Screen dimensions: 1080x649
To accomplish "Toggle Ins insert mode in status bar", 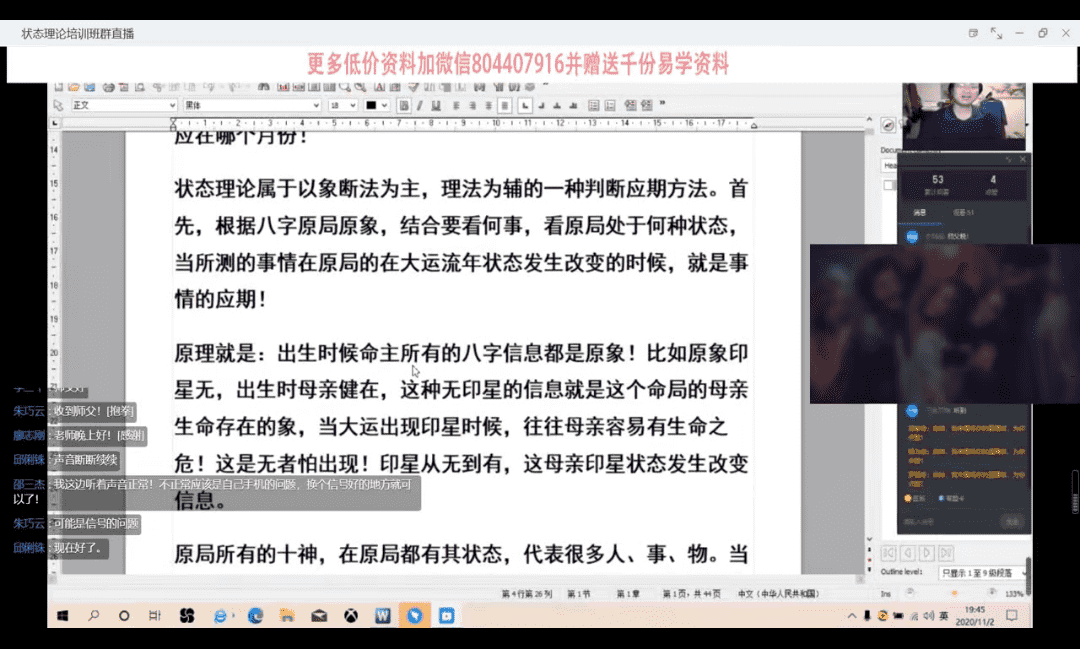I will coord(885,593).
